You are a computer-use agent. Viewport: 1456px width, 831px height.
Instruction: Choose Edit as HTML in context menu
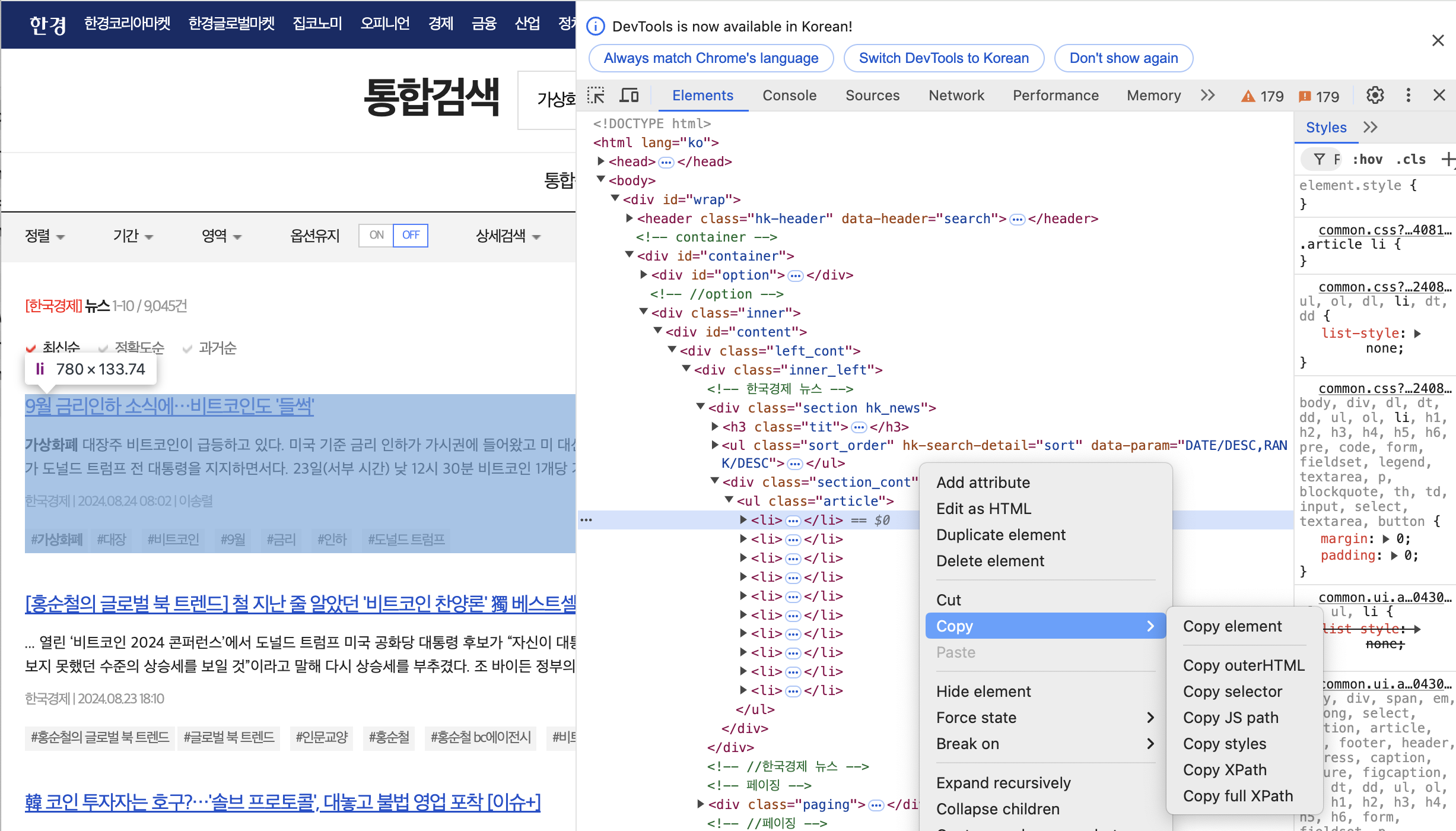tap(983, 509)
